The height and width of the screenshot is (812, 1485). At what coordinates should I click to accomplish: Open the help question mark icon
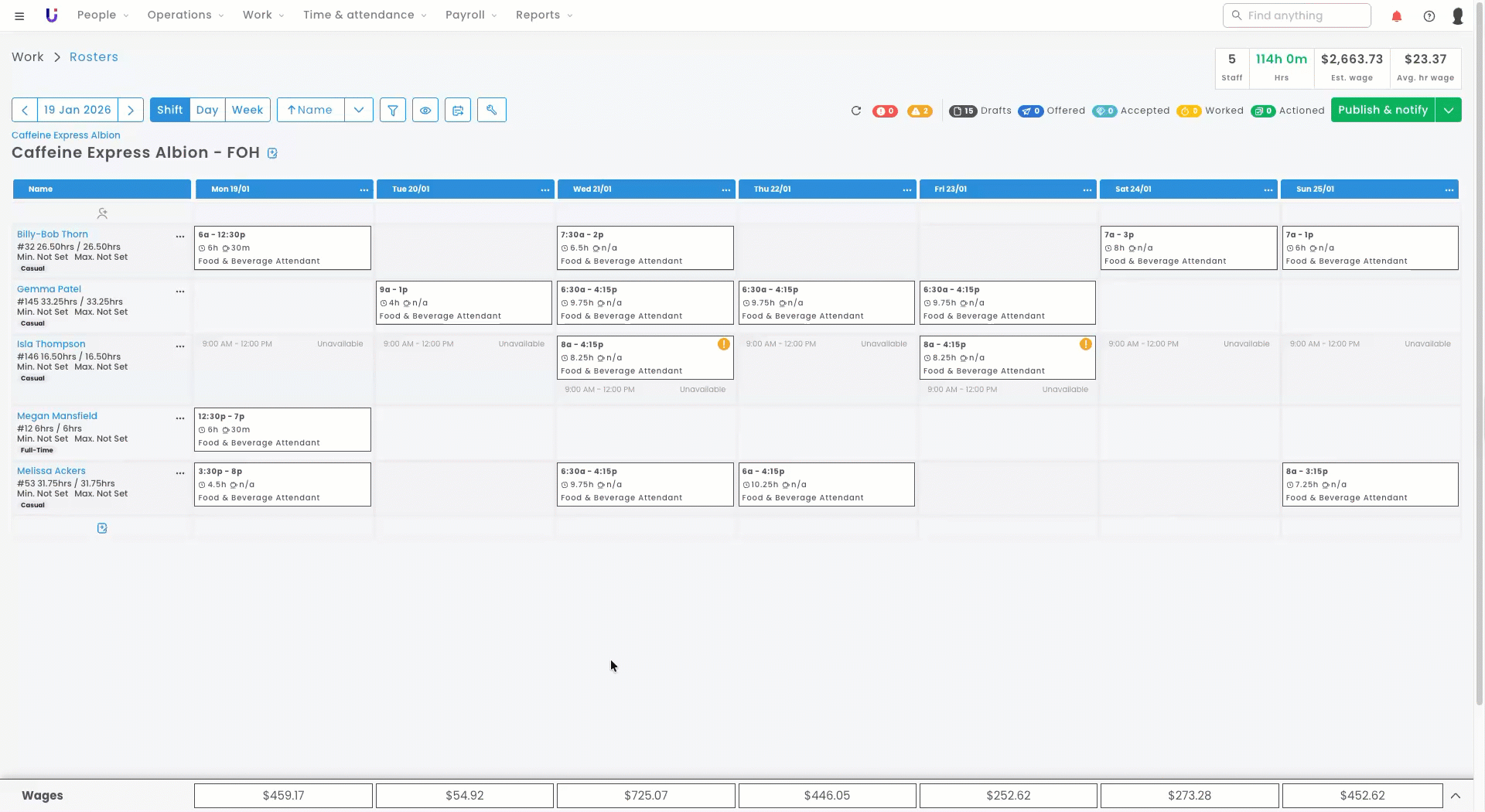point(1429,15)
